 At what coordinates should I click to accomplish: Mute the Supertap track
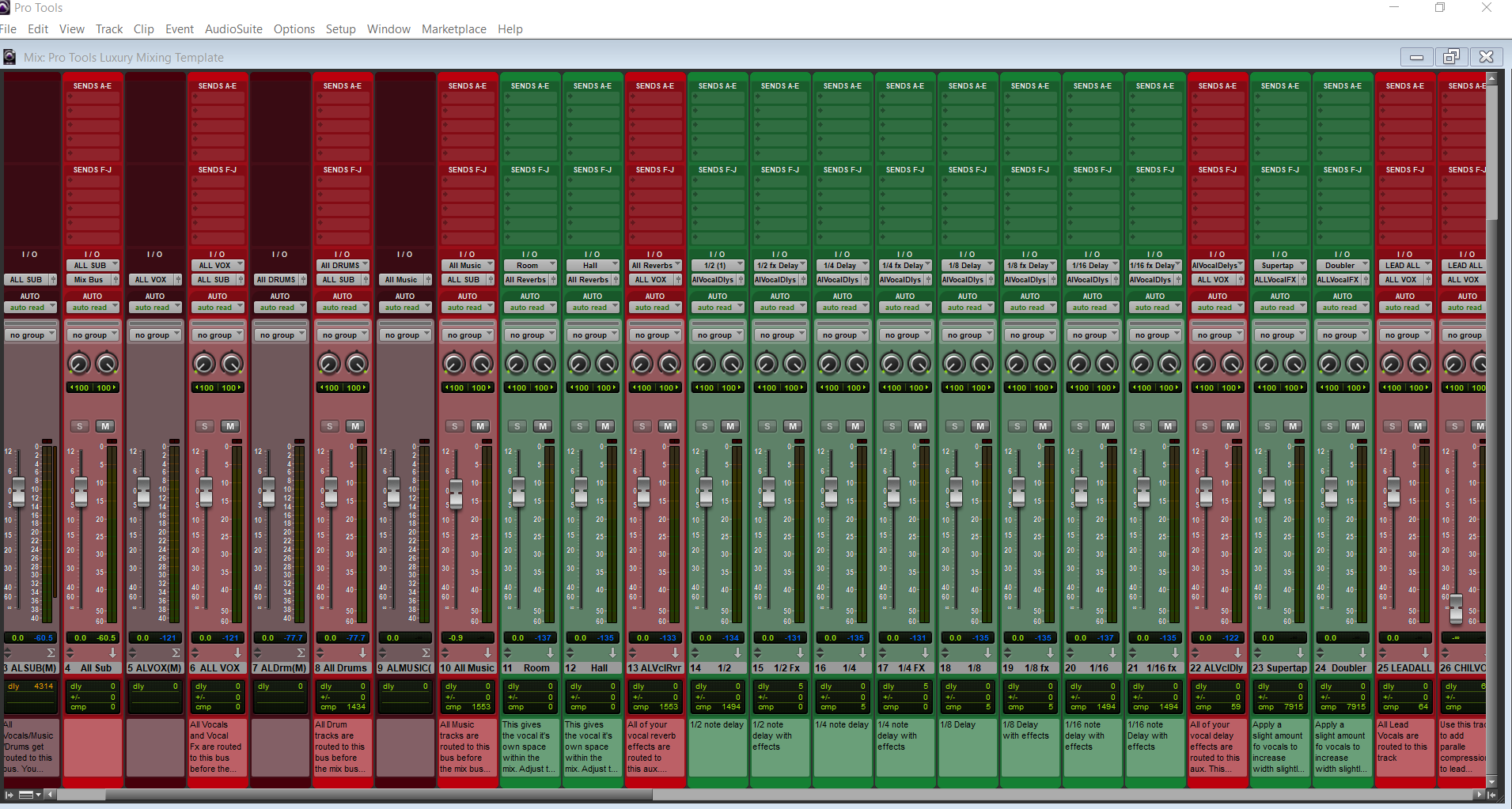click(x=1293, y=426)
